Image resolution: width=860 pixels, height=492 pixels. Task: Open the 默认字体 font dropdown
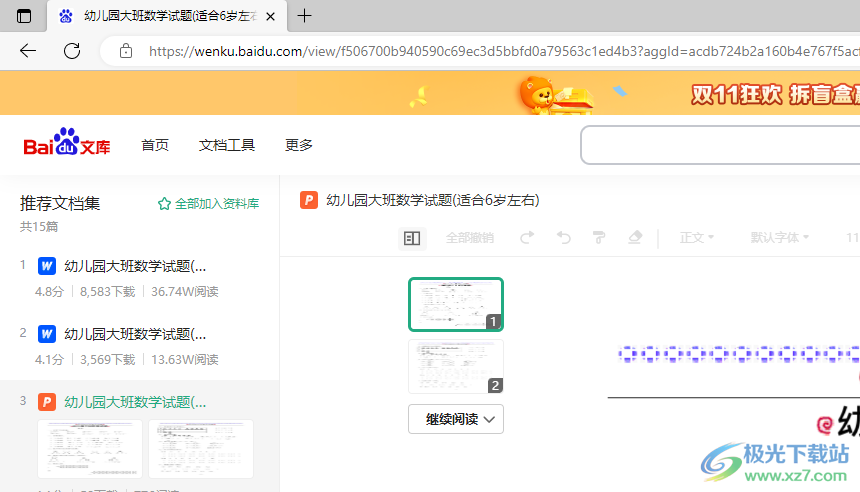click(779, 237)
